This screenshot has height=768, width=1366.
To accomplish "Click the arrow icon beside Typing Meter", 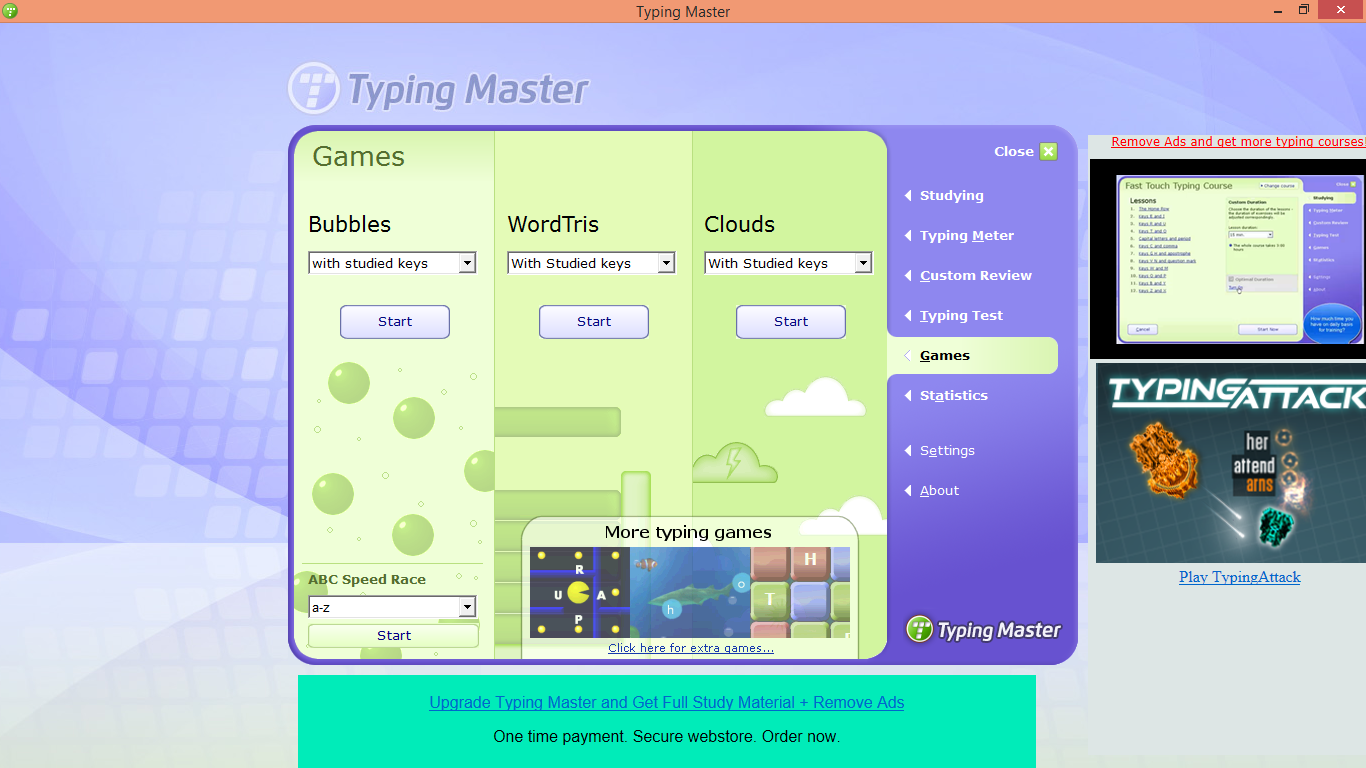I will click(x=908, y=236).
